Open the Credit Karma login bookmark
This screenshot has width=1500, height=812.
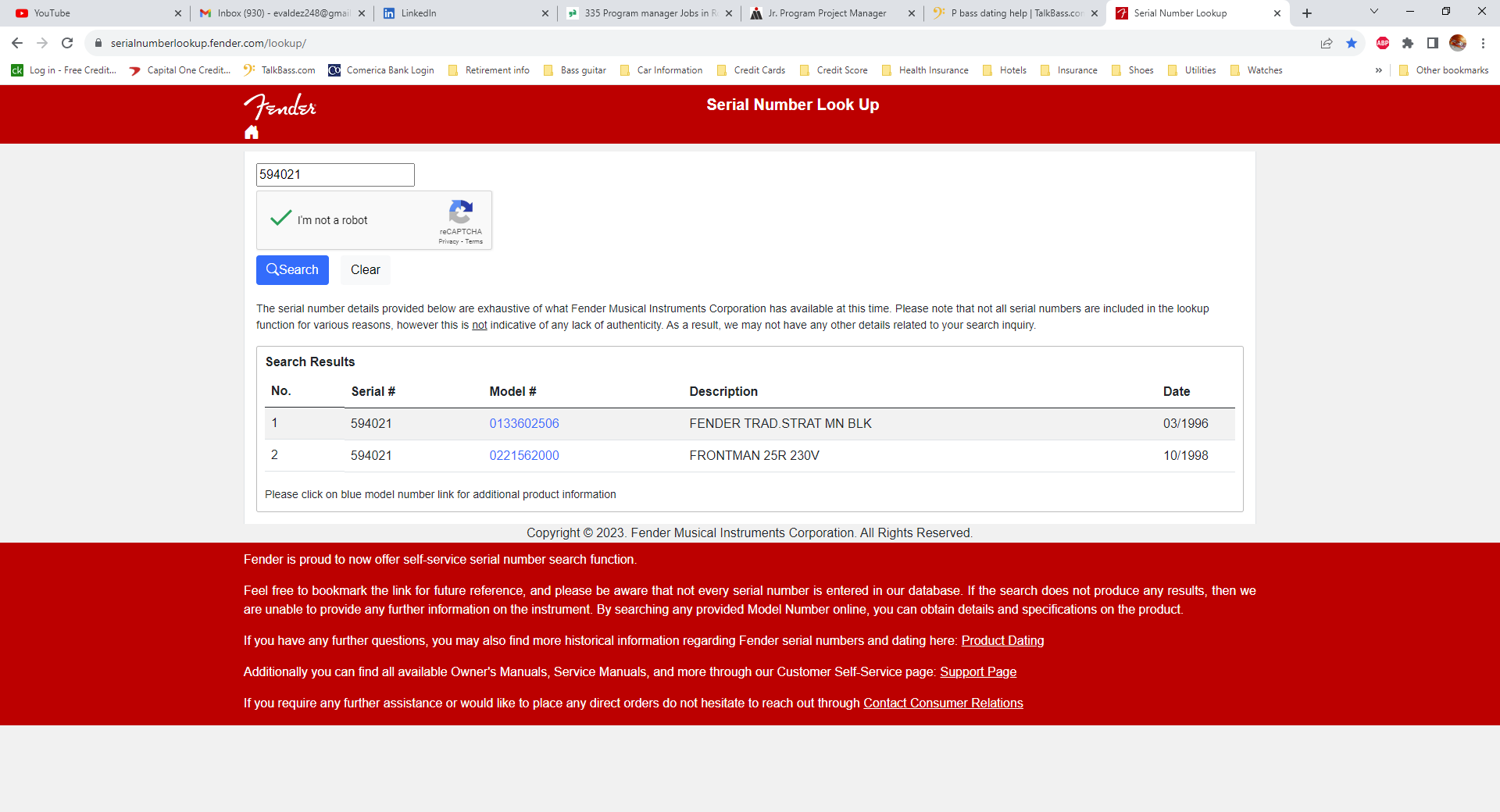64,70
